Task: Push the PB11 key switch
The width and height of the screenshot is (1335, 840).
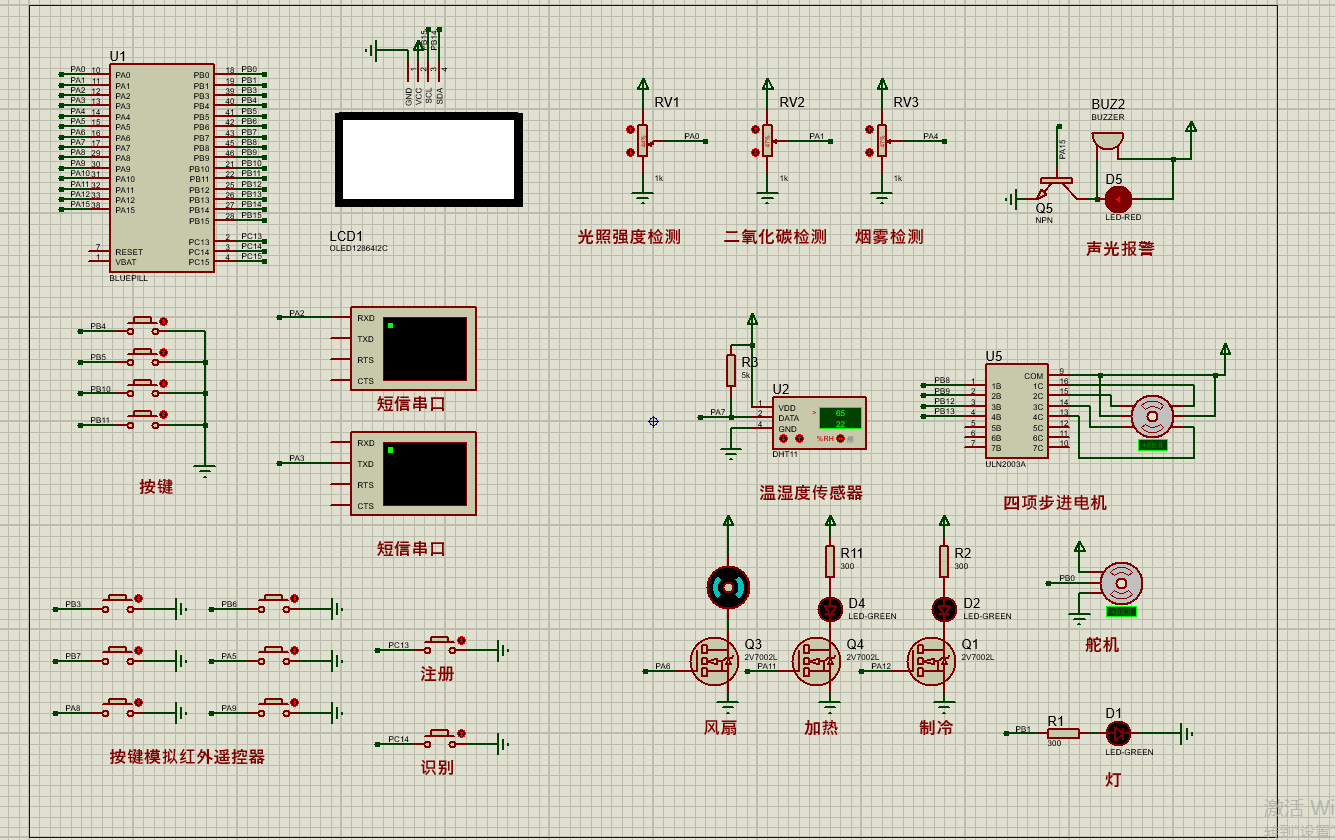Action: [141, 418]
